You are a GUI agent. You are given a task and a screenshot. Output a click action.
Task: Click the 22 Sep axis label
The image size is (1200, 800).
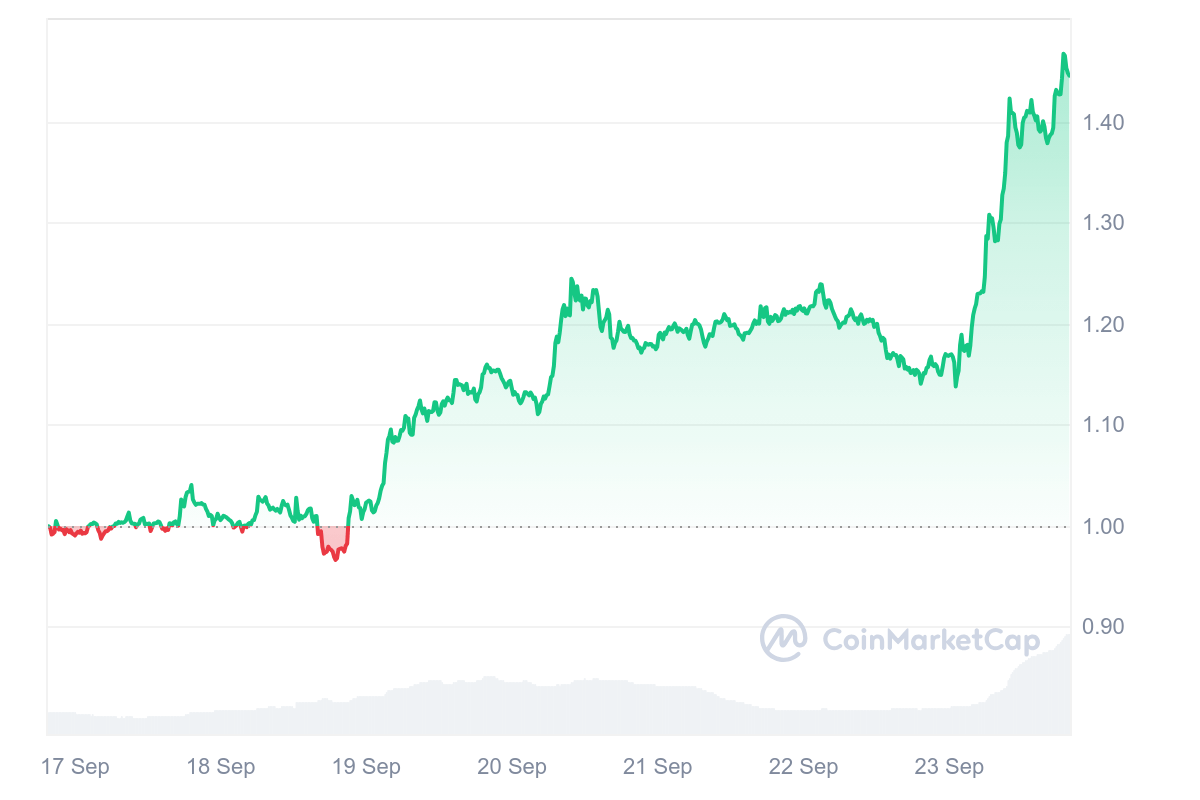tap(803, 767)
